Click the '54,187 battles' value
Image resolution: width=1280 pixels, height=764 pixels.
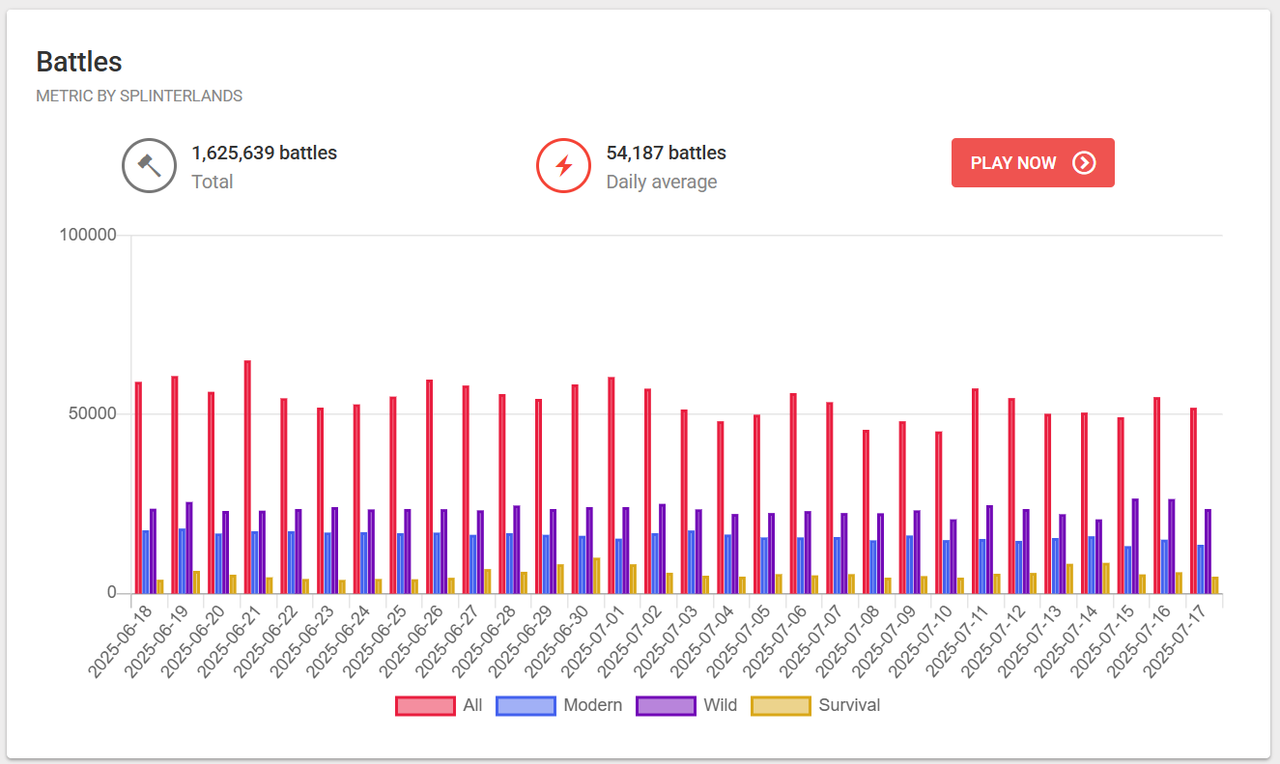point(666,153)
